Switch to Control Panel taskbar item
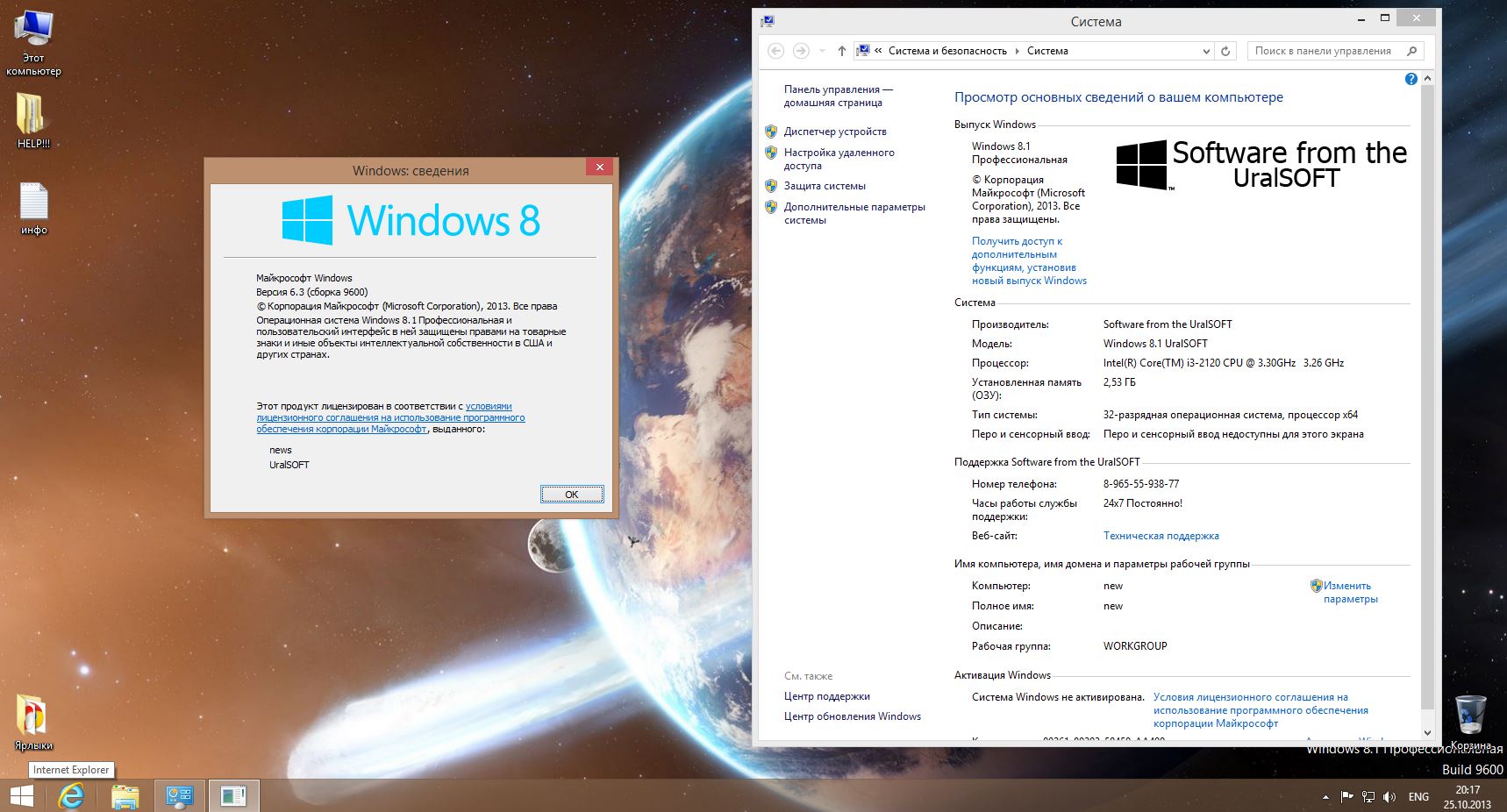The image size is (1507, 812). 180,795
